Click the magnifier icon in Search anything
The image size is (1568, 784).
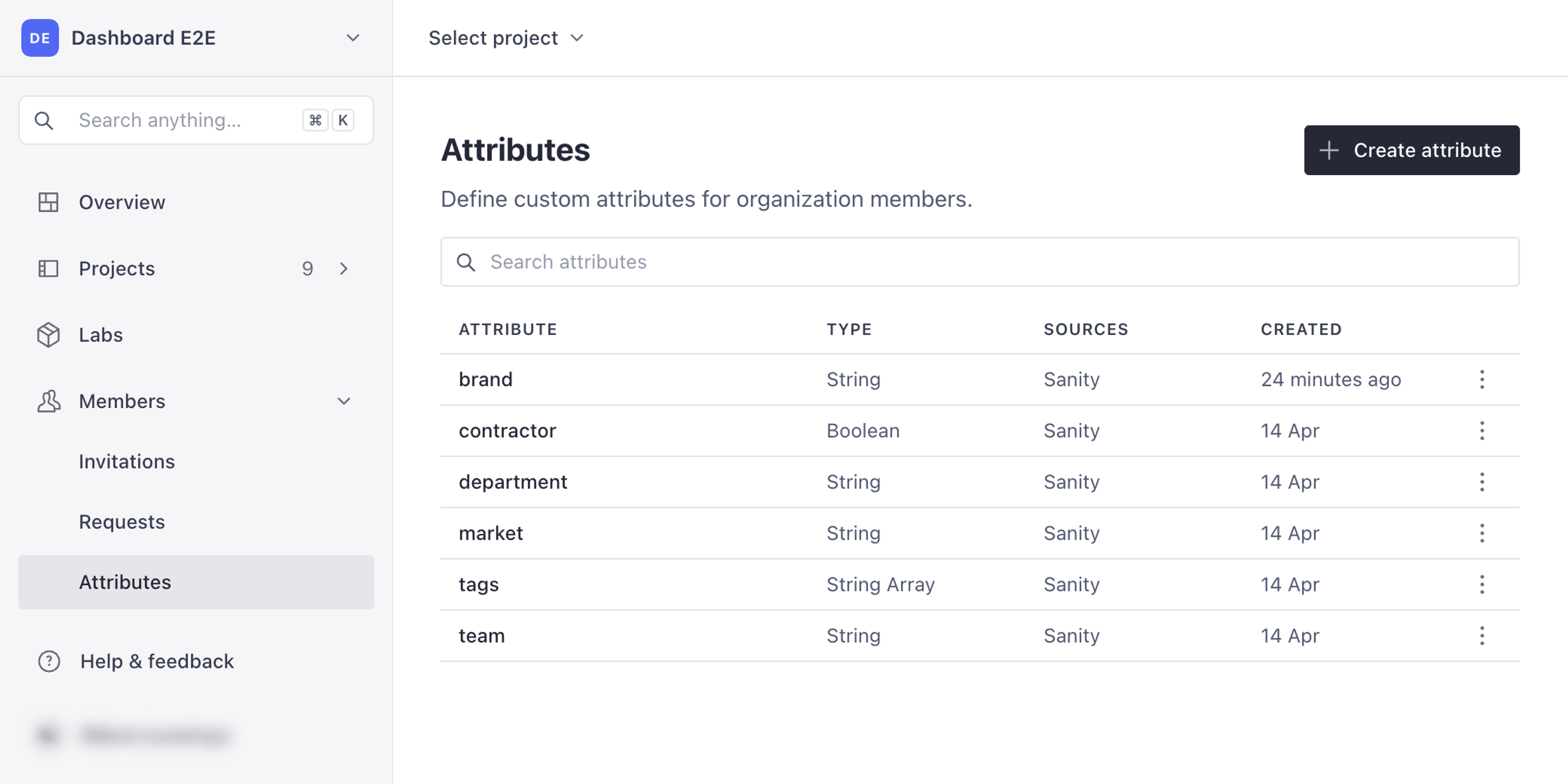(x=44, y=120)
